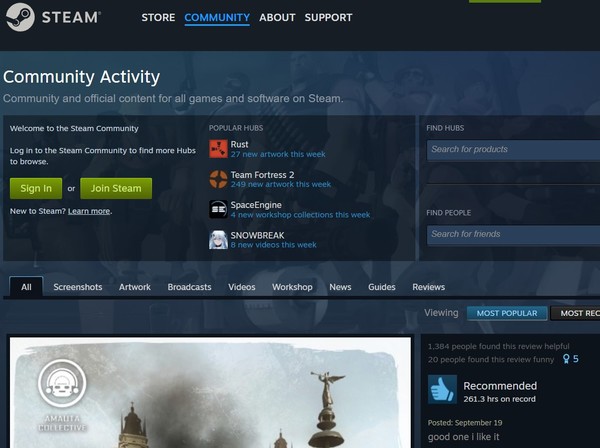This screenshot has width=600, height=448.
Task: Switch to the Screenshots tab
Action: coord(78,287)
